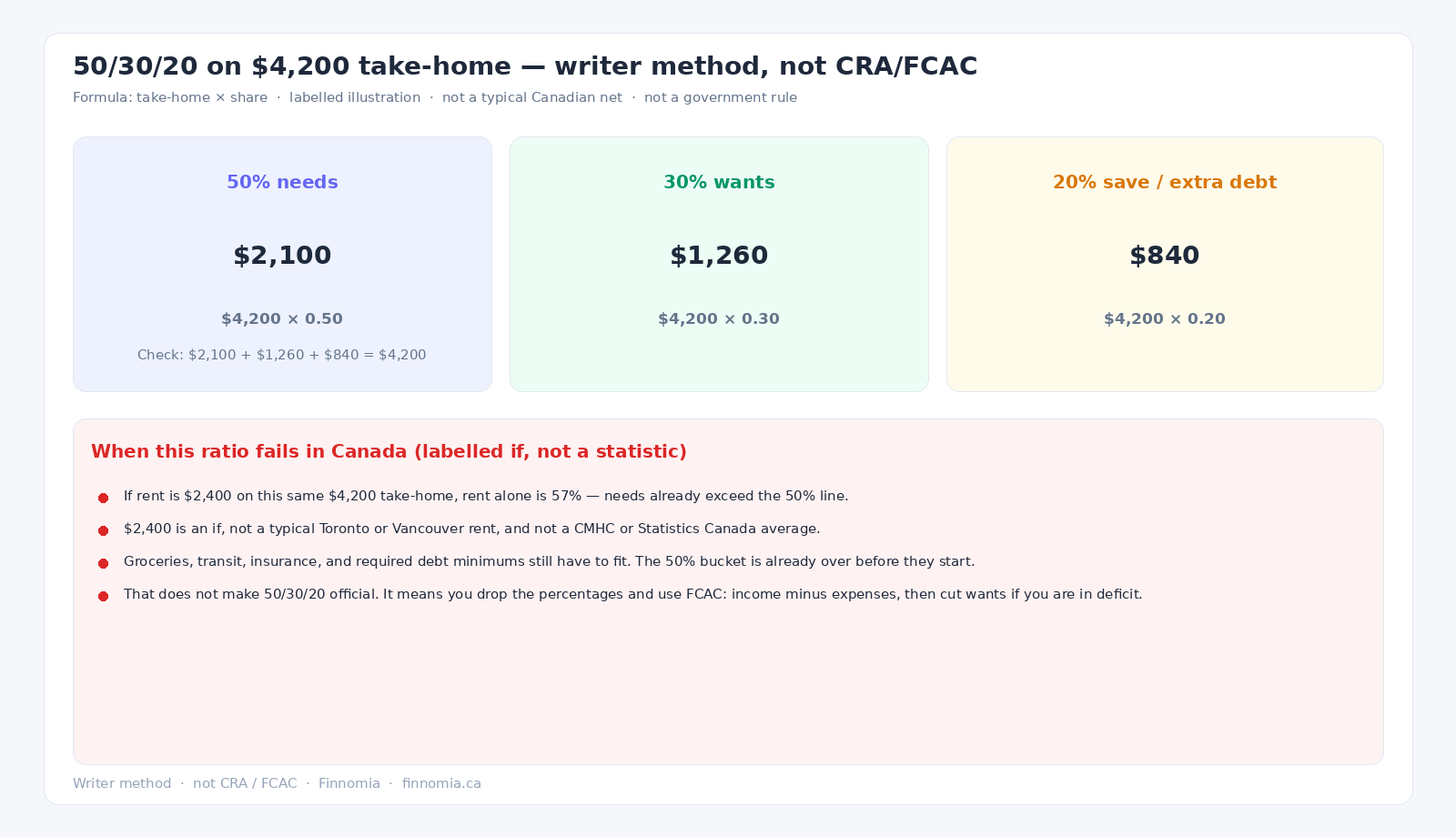Click the $4,200 × 0.20 formula text
Image resolution: width=1456 pixels, height=837 pixels.
coord(1165,318)
